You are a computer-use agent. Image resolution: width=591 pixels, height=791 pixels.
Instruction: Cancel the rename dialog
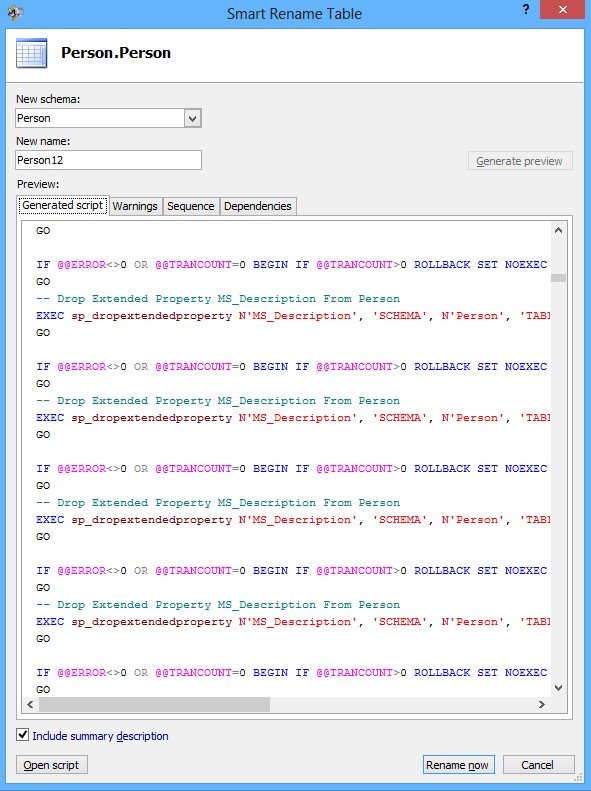pyautogui.click(x=538, y=765)
